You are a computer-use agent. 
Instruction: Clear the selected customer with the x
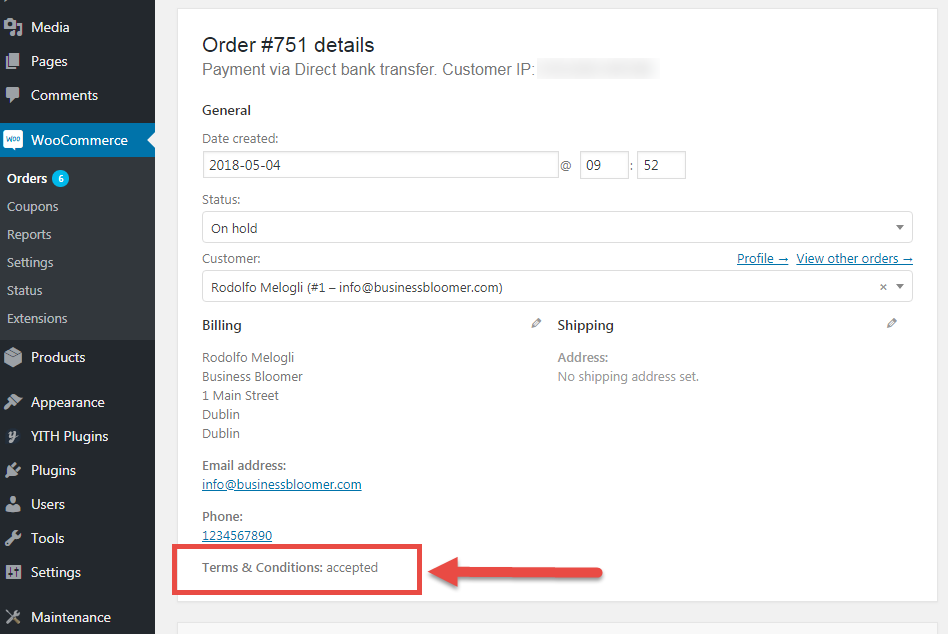click(883, 287)
